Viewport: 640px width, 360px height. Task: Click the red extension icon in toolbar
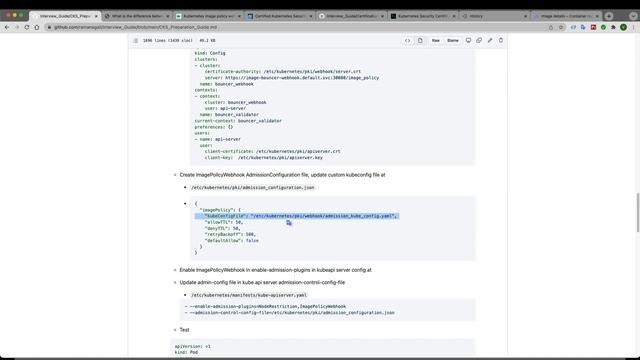[593, 27]
